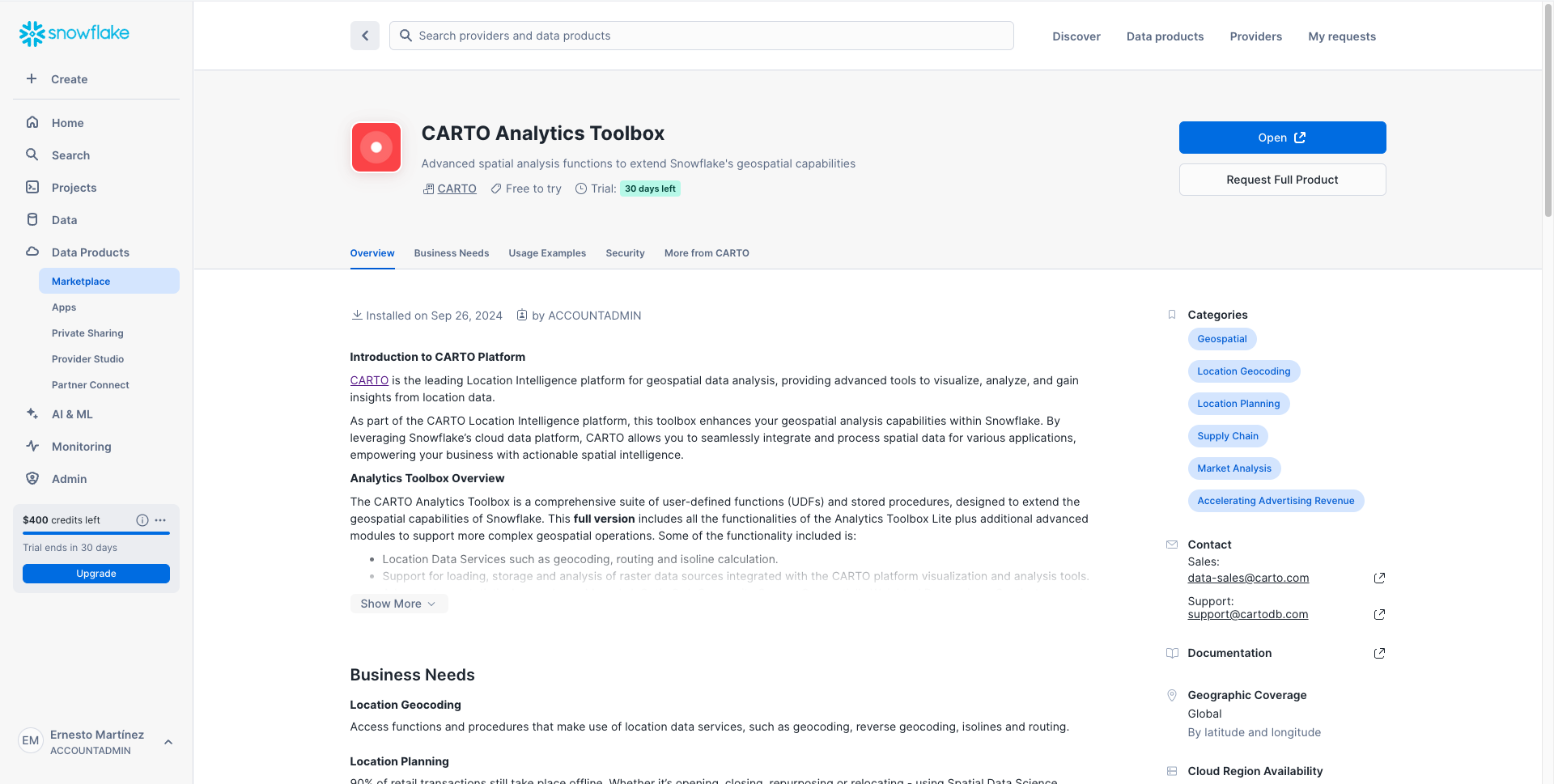Open external link icon for support email
Viewport: 1554px width, 784px height.
1379,614
